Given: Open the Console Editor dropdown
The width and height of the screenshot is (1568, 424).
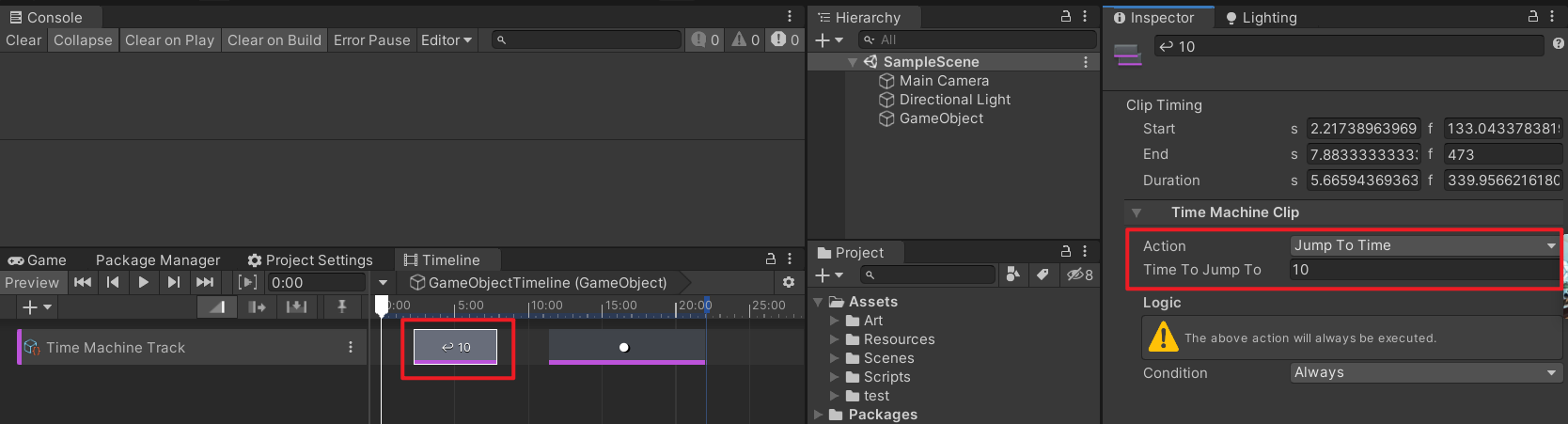Looking at the screenshot, I should pos(447,39).
